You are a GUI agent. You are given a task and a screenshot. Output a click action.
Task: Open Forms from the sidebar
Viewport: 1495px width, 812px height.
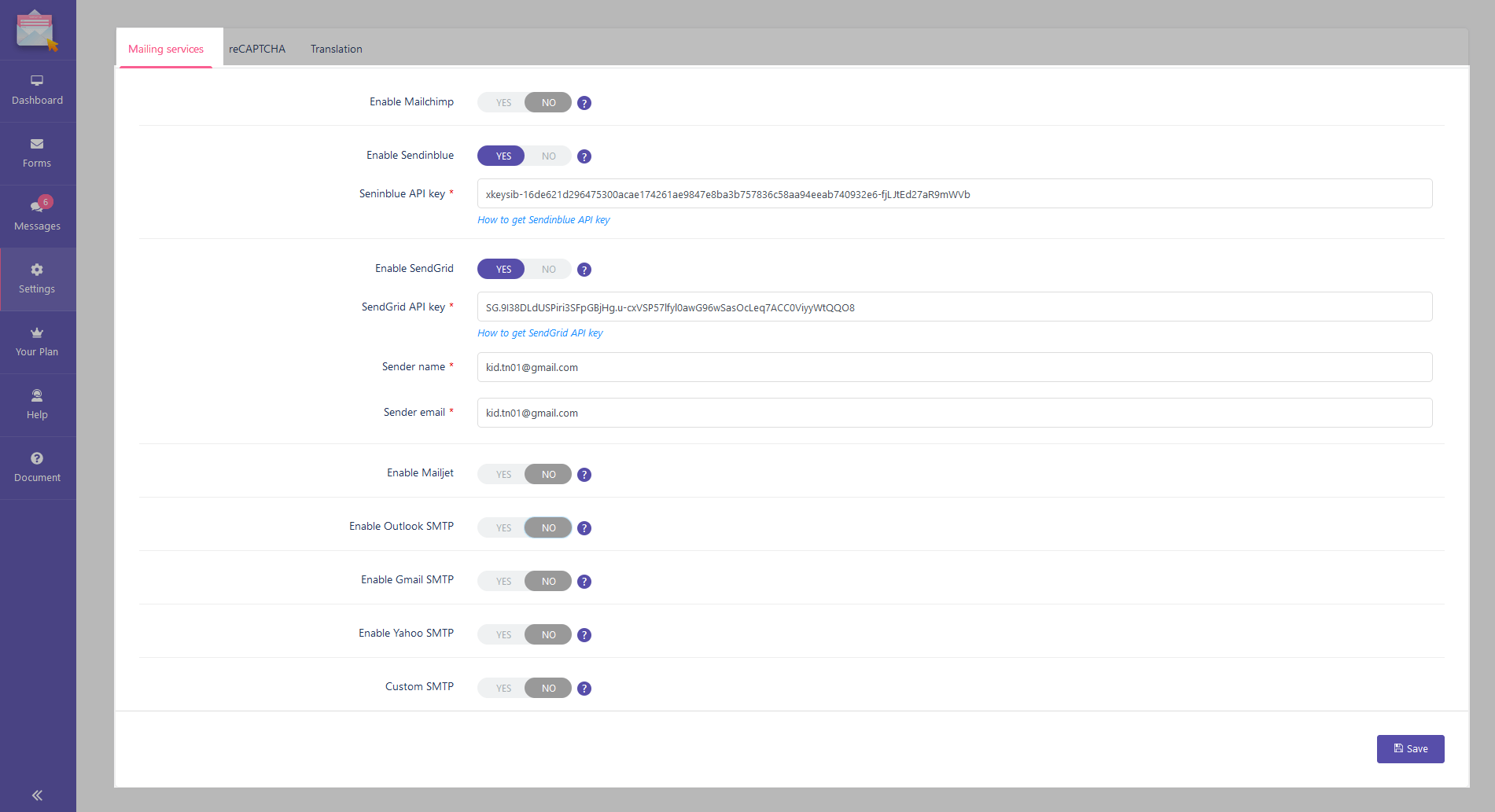coord(37,153)
